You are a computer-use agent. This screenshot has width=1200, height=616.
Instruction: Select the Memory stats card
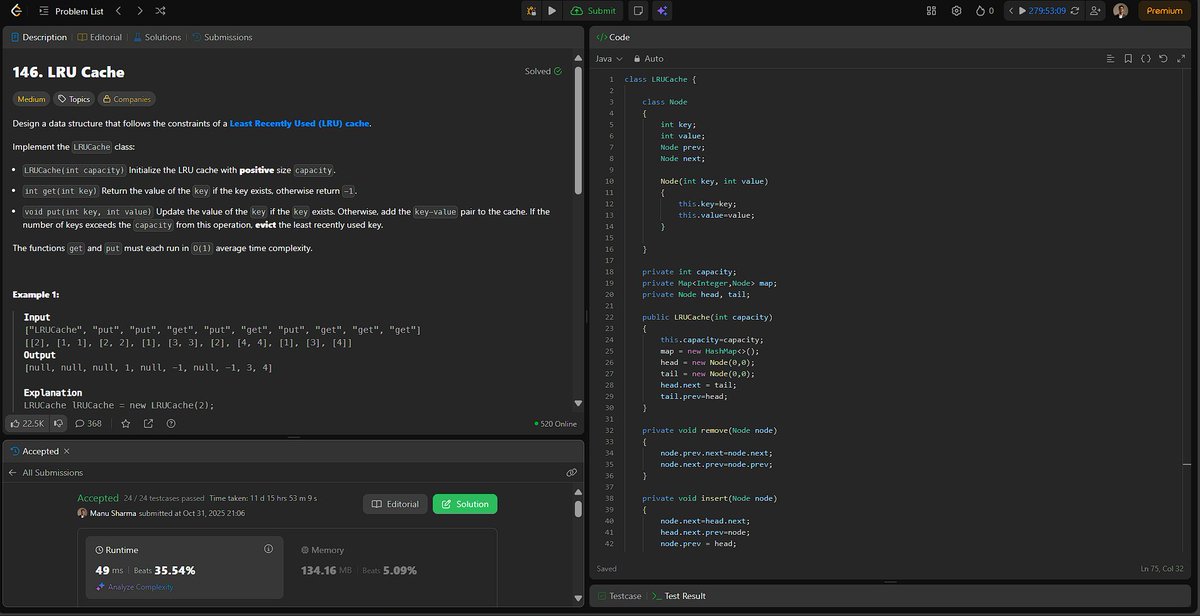[391, 567]
